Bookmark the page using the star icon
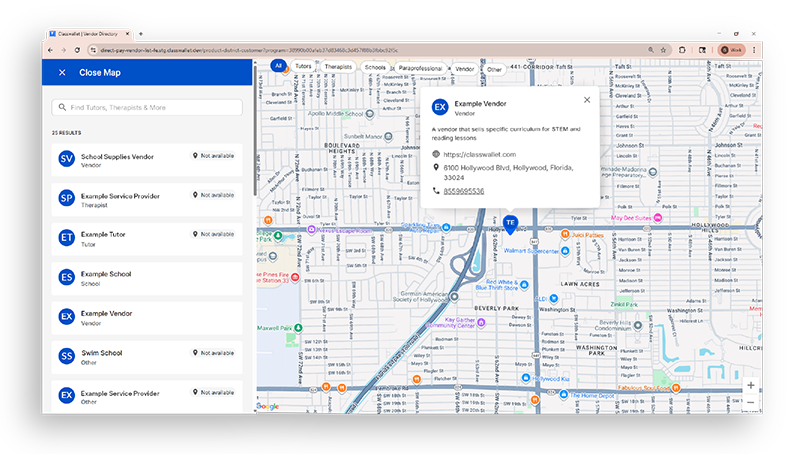Image resolution: width=800 pixels, height=454 pixels. pyautogui.click(x=663, y=50)
